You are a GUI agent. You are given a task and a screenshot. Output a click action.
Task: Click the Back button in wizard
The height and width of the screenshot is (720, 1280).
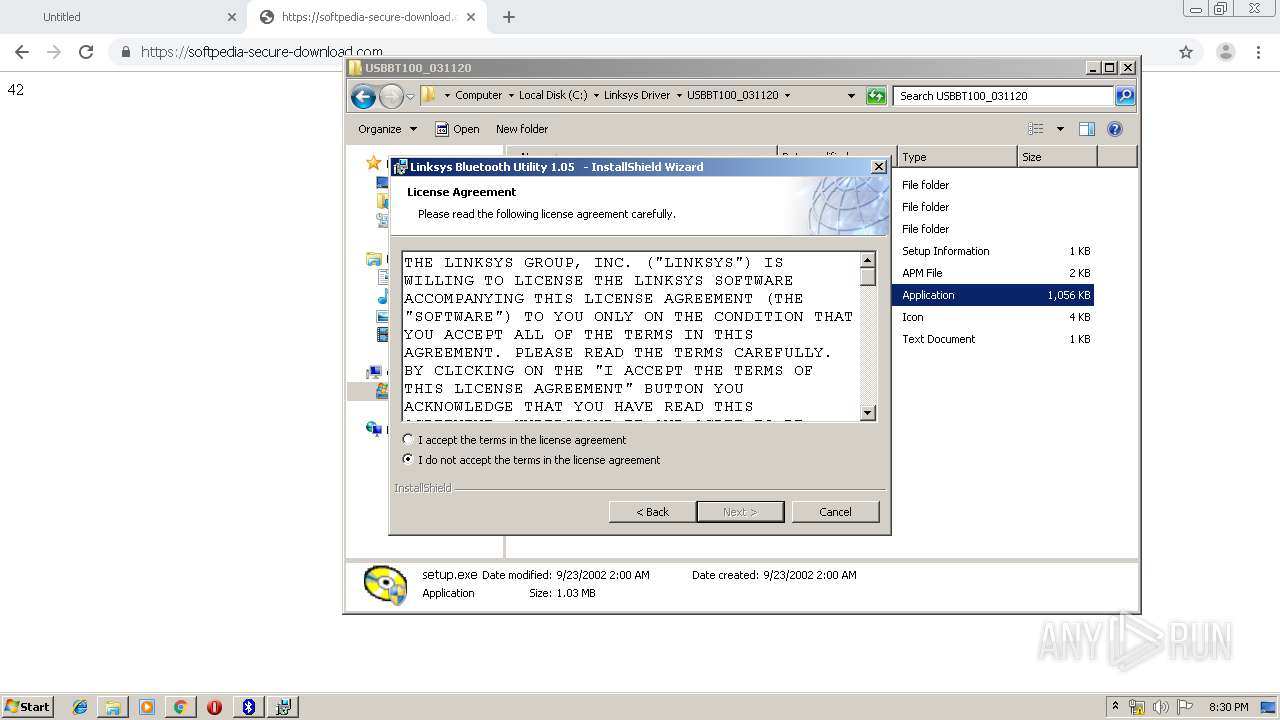tap(652, 512)
